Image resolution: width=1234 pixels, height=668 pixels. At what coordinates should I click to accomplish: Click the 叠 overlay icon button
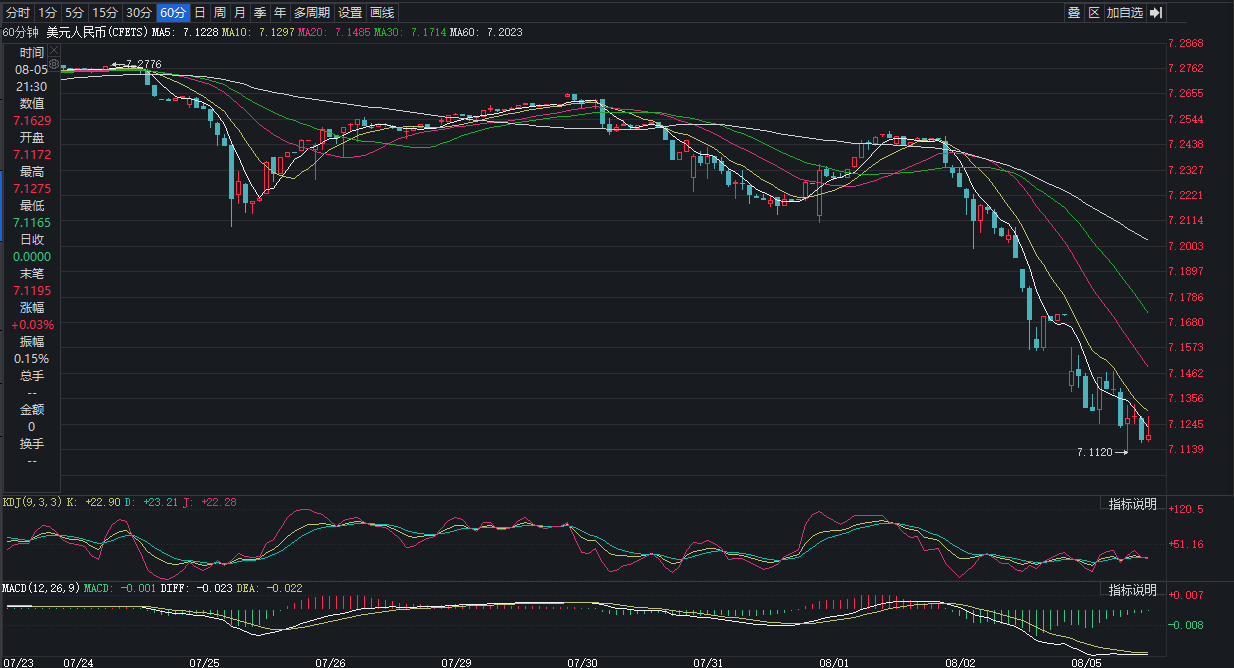point(1073,13)
